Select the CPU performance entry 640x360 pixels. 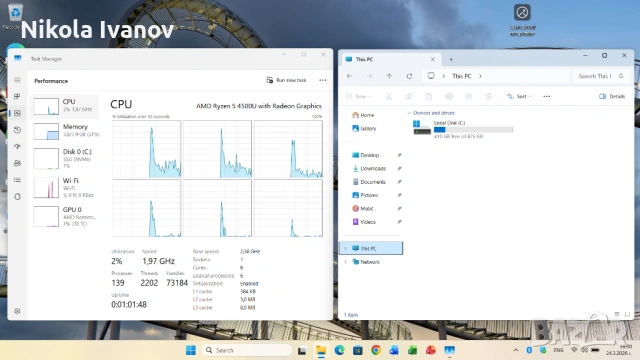point(64,106)
